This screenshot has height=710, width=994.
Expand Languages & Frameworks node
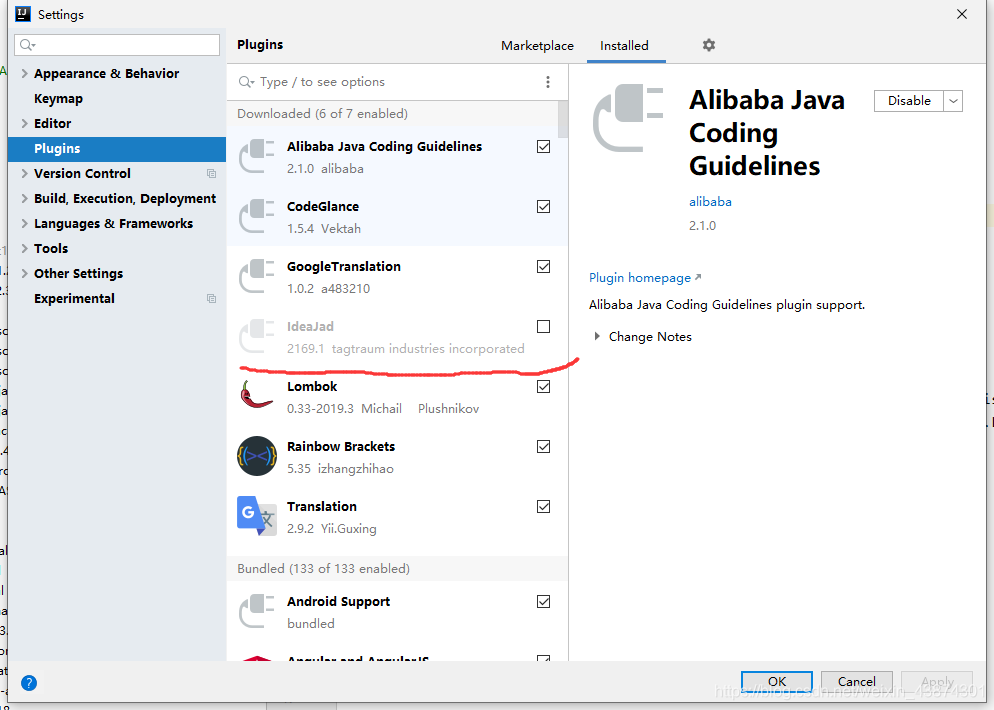24,224
